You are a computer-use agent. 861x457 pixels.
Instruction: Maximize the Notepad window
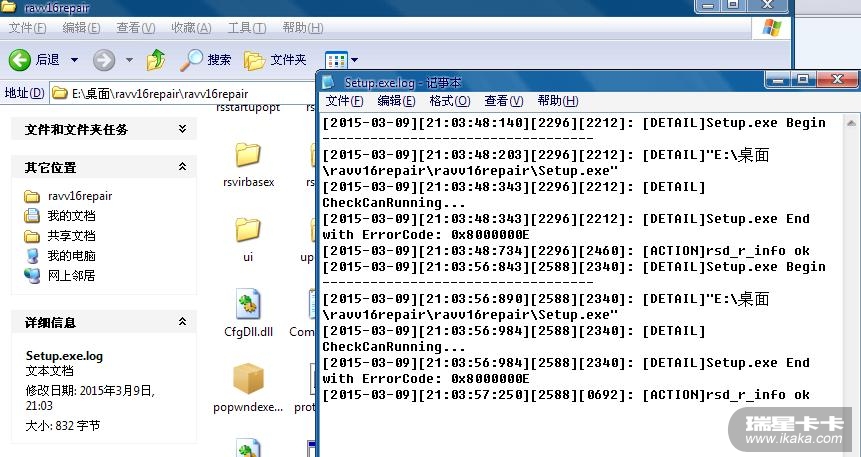coord(803,80)
